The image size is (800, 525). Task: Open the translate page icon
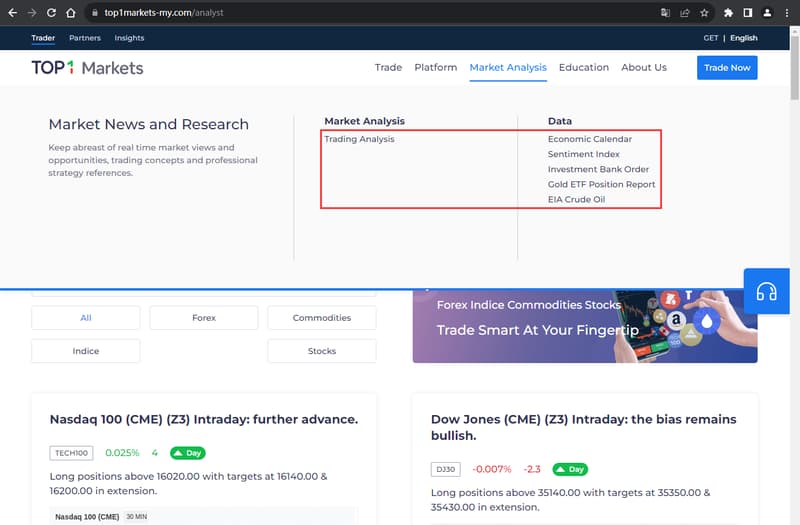click(665, 13)
